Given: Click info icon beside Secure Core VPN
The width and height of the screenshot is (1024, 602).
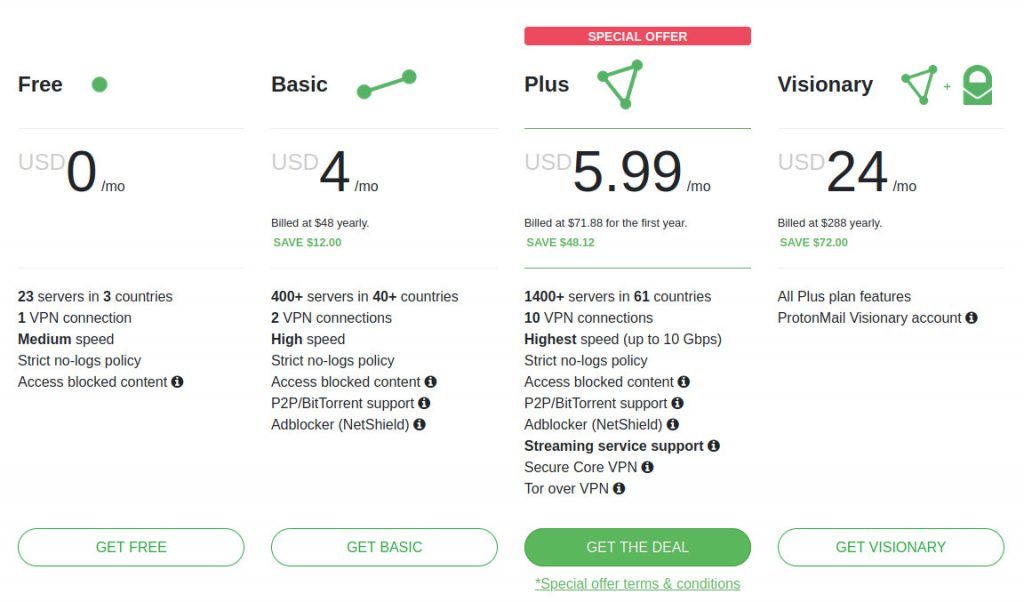Looking at the screenshot, I should point(647,467).
